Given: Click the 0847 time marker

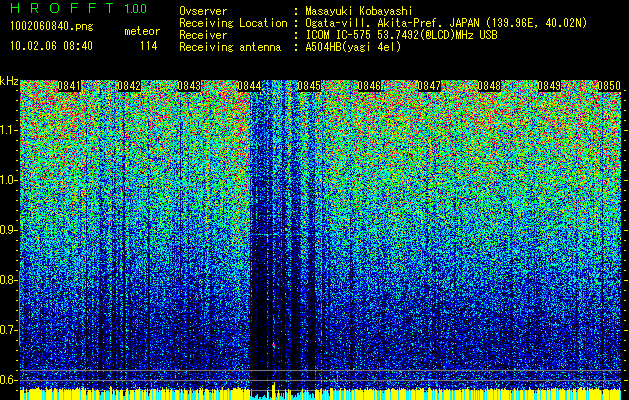Looking at the screenshot, I should [x=429, y=86].
